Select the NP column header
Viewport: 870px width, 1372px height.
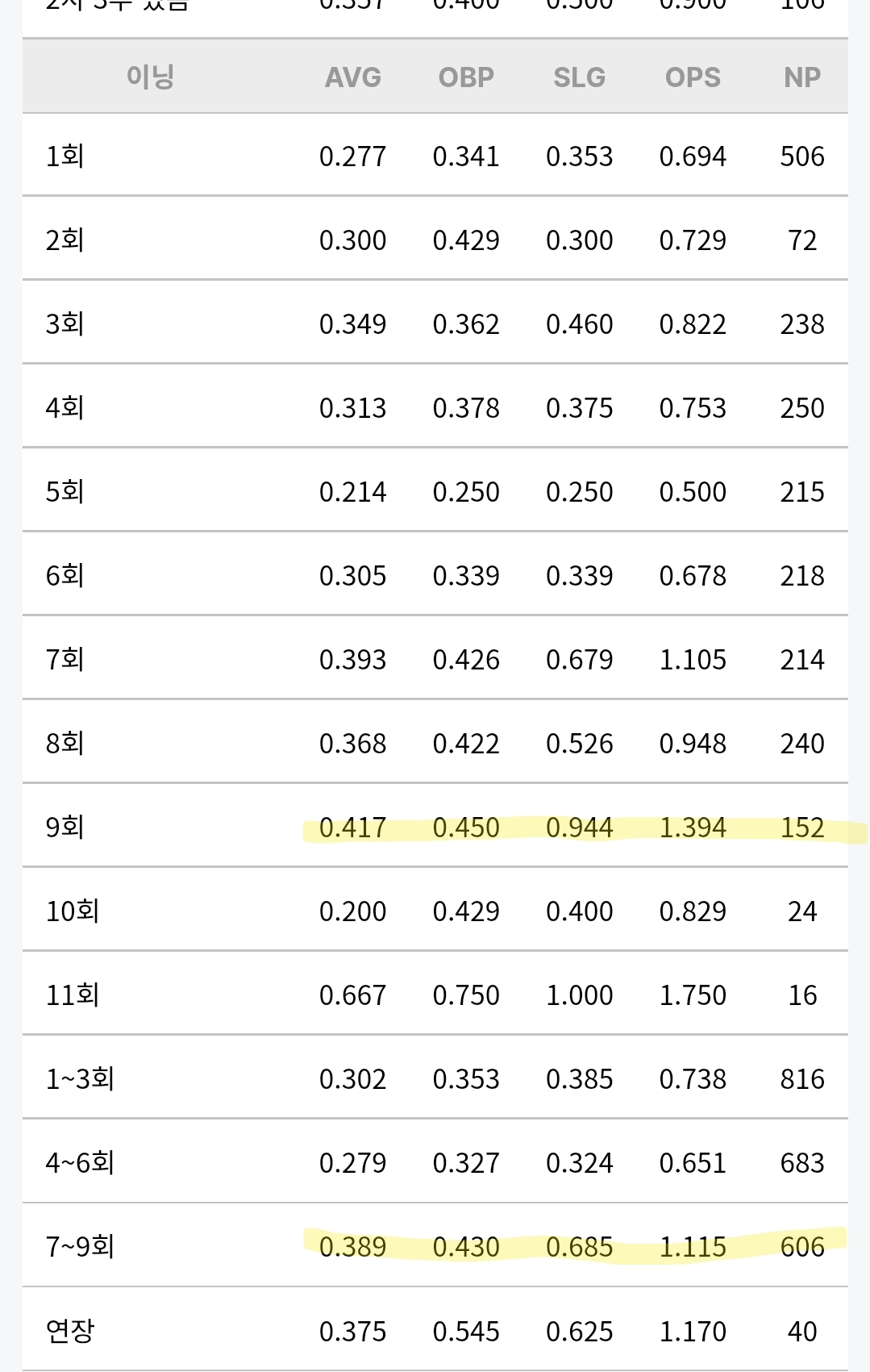click(801, 77)
